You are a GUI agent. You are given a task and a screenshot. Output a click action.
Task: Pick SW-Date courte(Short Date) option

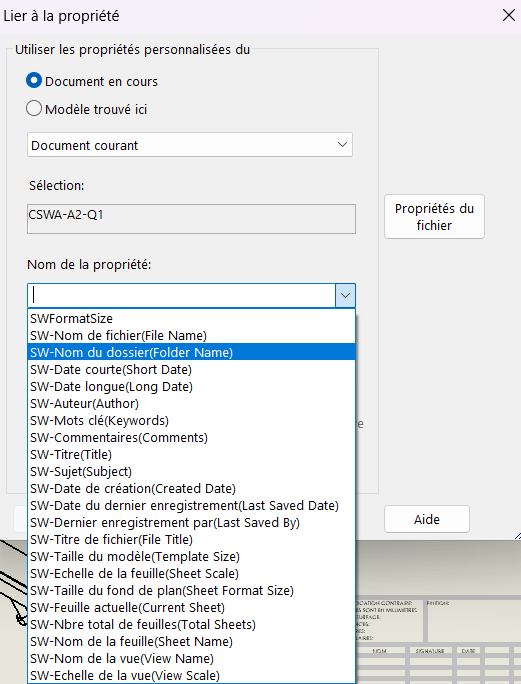click(x=192, y=369)
